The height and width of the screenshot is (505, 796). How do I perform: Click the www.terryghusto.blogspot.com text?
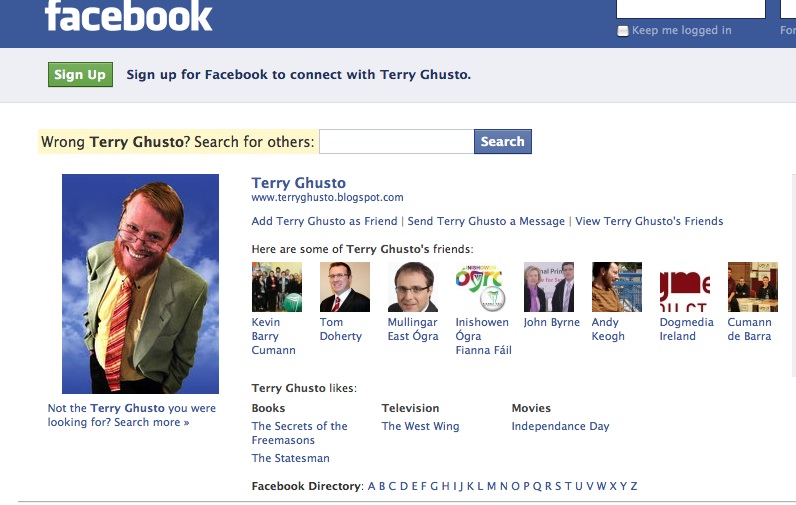pos(327,197)
